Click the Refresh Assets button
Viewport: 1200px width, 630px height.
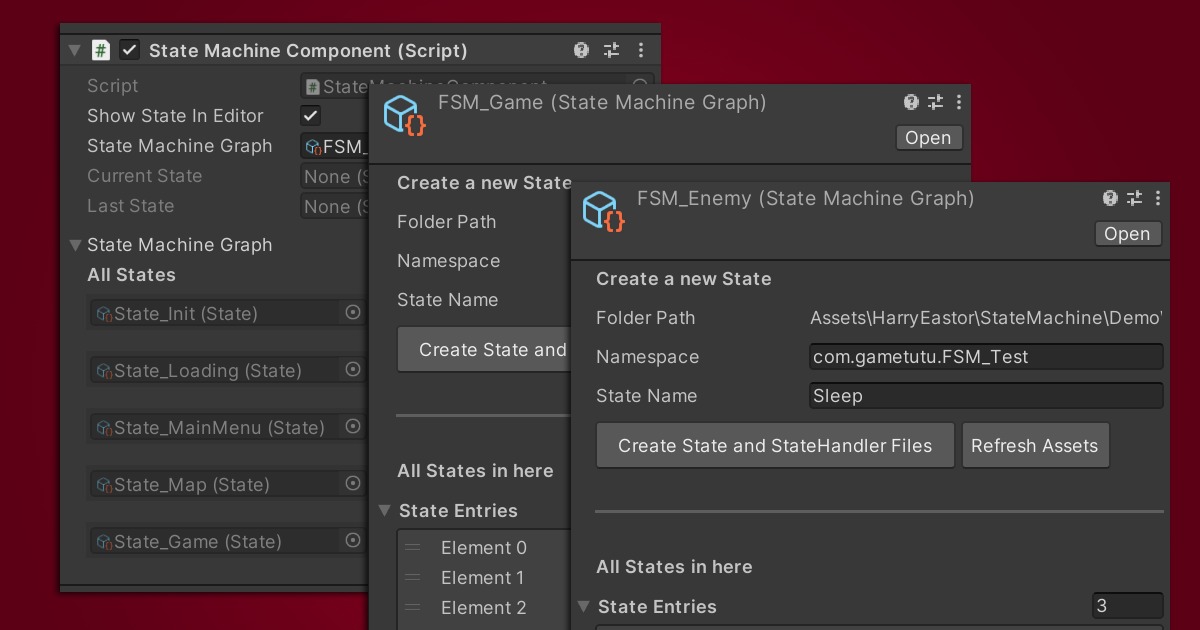coord(1036,445)
